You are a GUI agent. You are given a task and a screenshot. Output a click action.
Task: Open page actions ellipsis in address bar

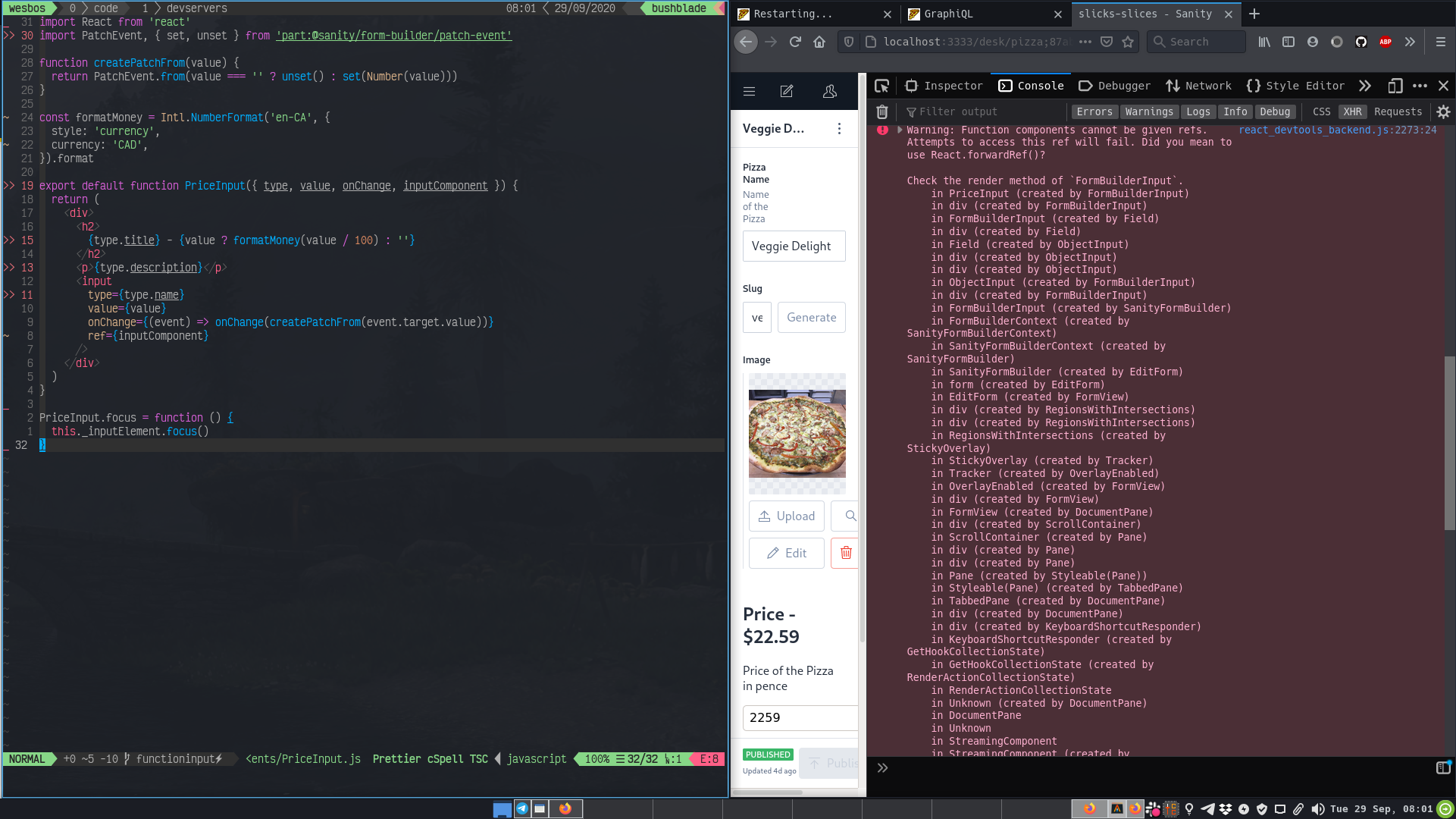coord(1085,42)
